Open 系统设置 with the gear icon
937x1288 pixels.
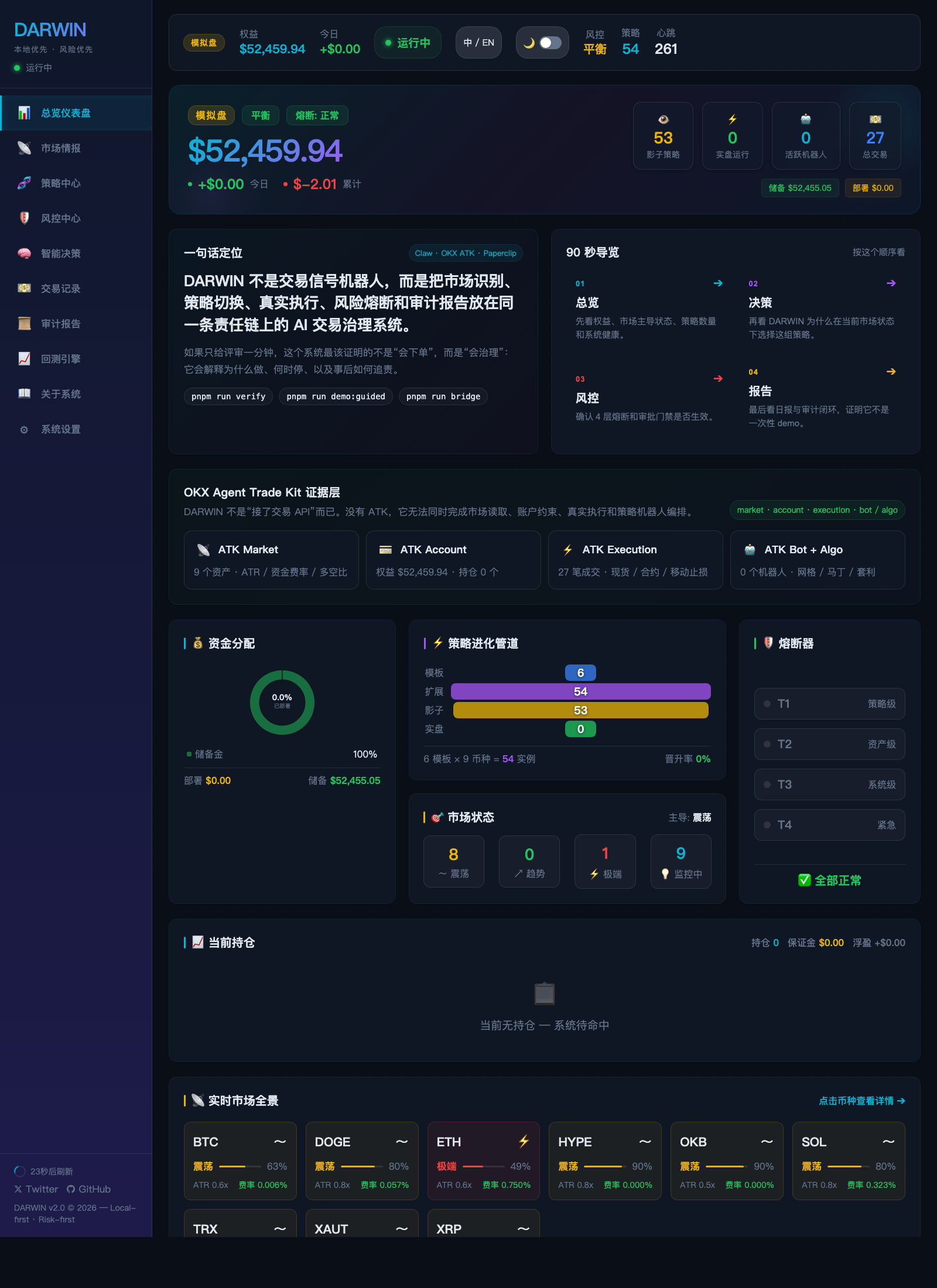tap(24, 429)
